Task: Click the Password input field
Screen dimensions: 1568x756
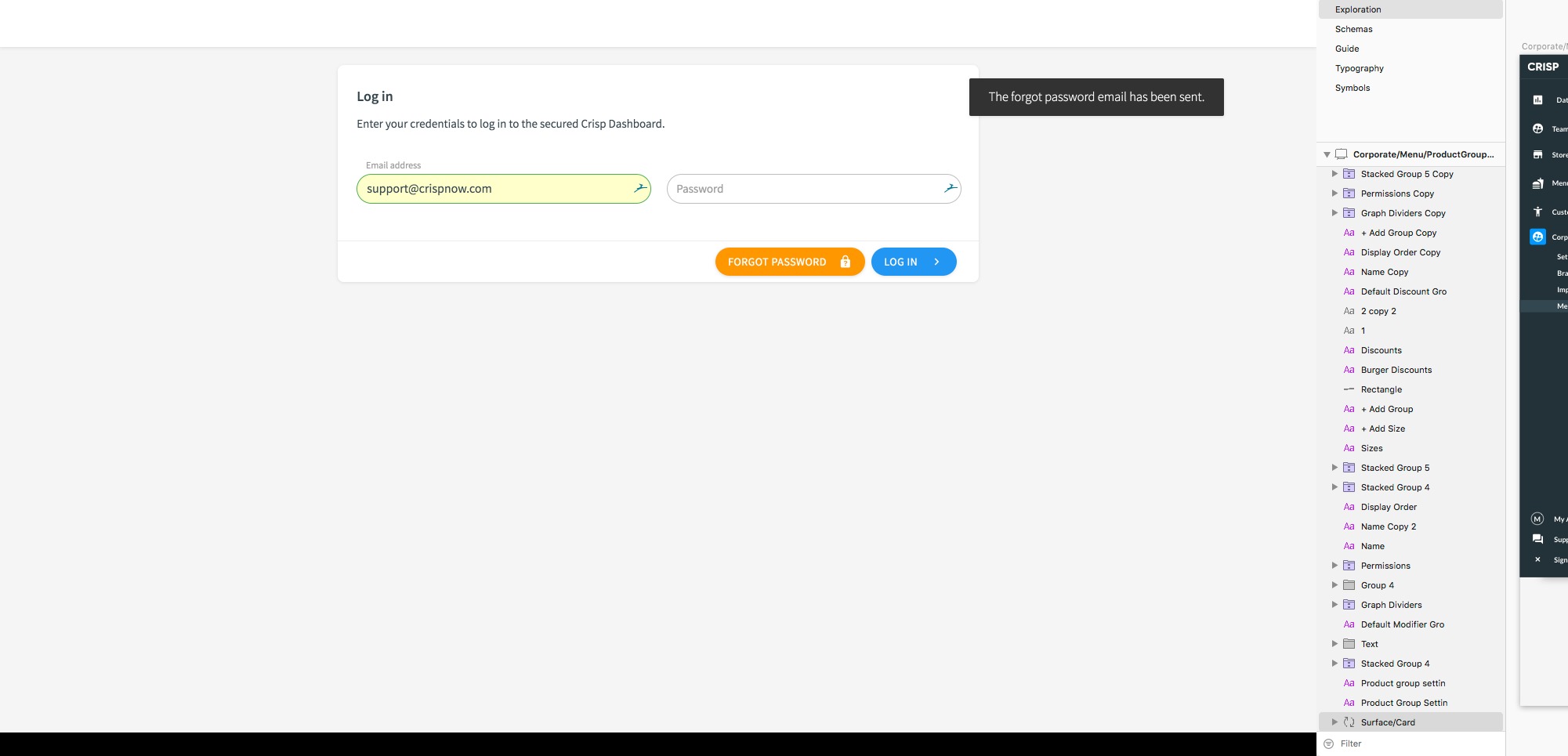Action: pos(813,189)
